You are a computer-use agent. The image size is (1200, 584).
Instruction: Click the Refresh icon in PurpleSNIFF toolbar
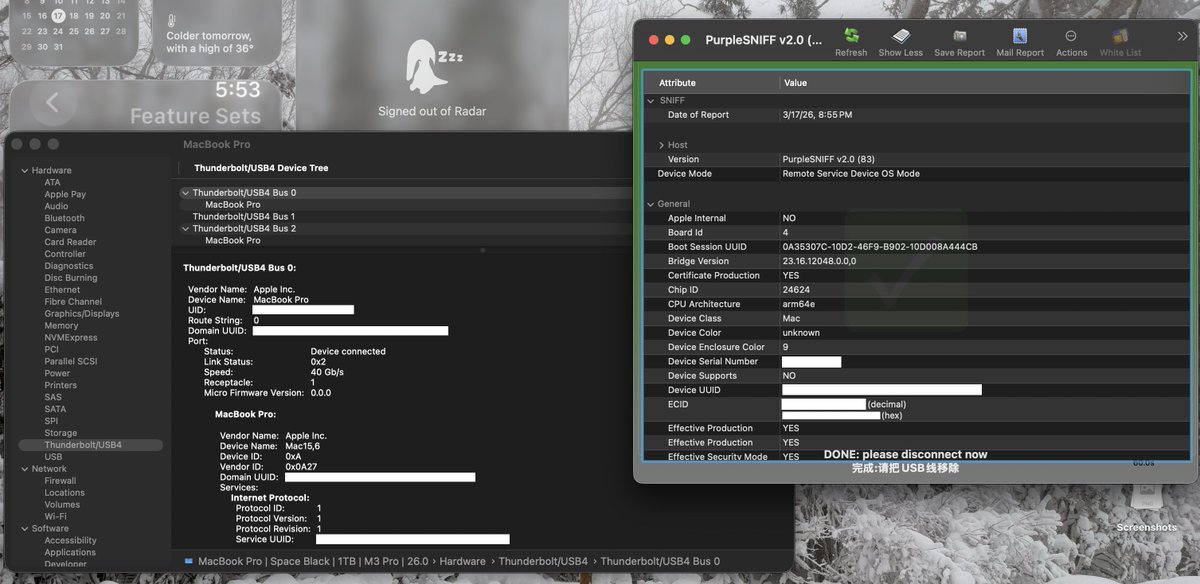tap(851, 37)
